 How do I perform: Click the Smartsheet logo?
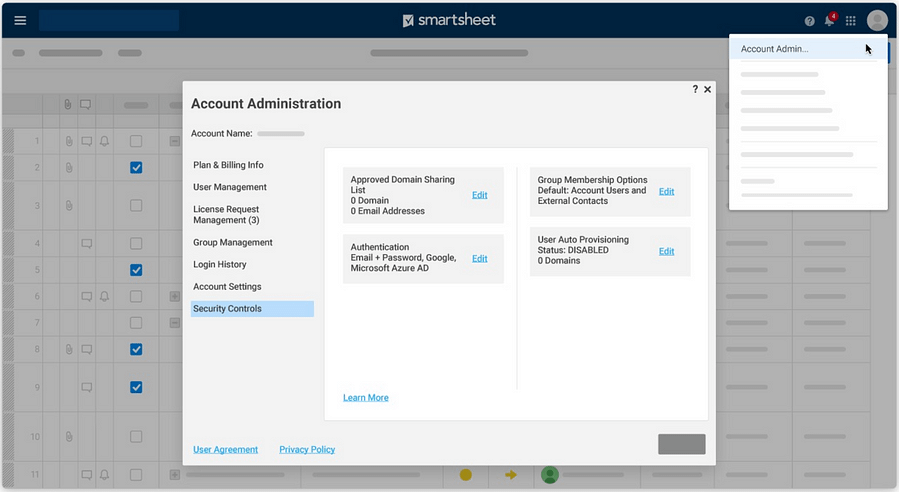[x=449, y=20]
